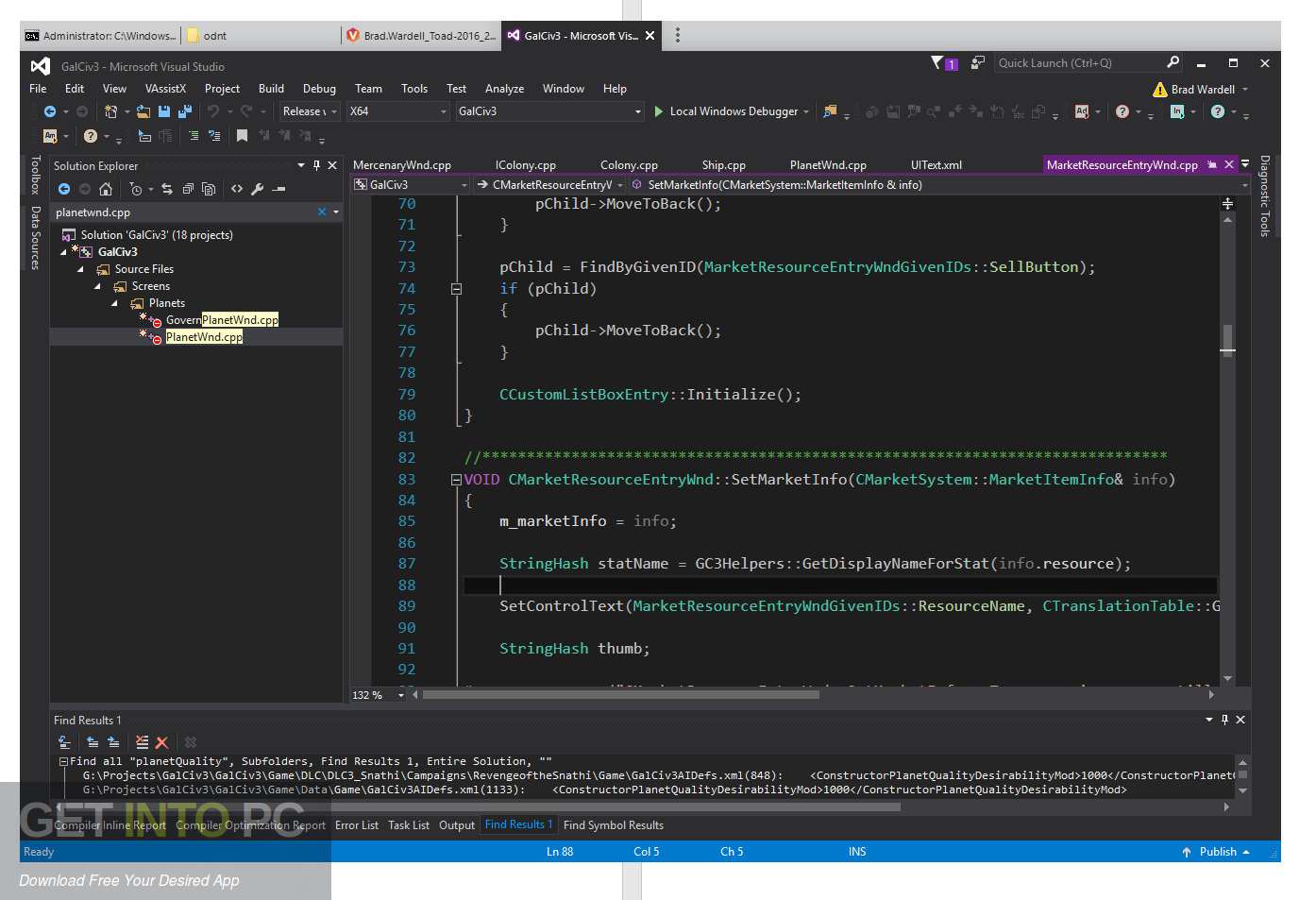Switch to the odnt folder taskbar window
Image resolution: width=1316 pixels, height=900 pixels.
pos(259,36)
